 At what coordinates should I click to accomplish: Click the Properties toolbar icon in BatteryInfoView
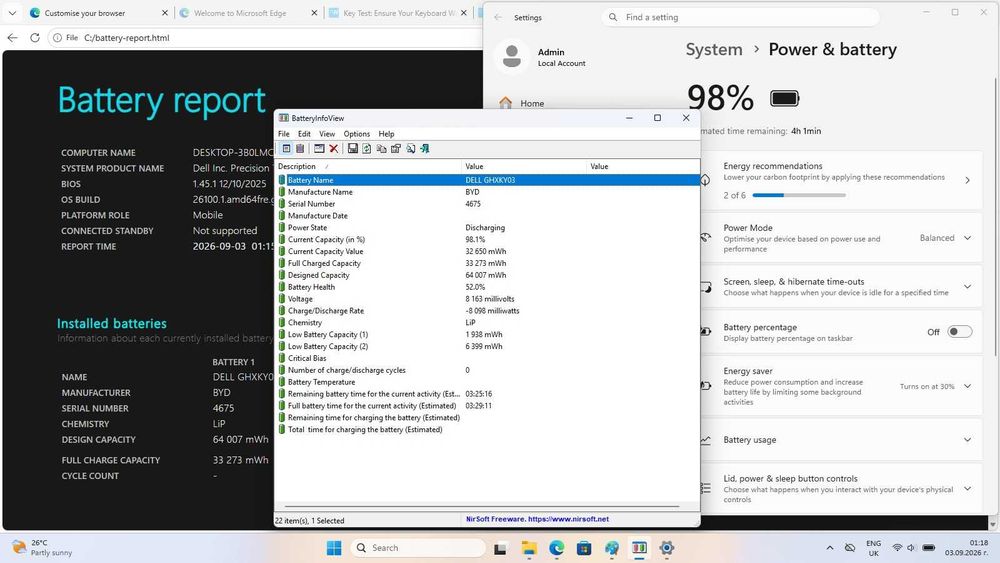click(x=395, y=149)
